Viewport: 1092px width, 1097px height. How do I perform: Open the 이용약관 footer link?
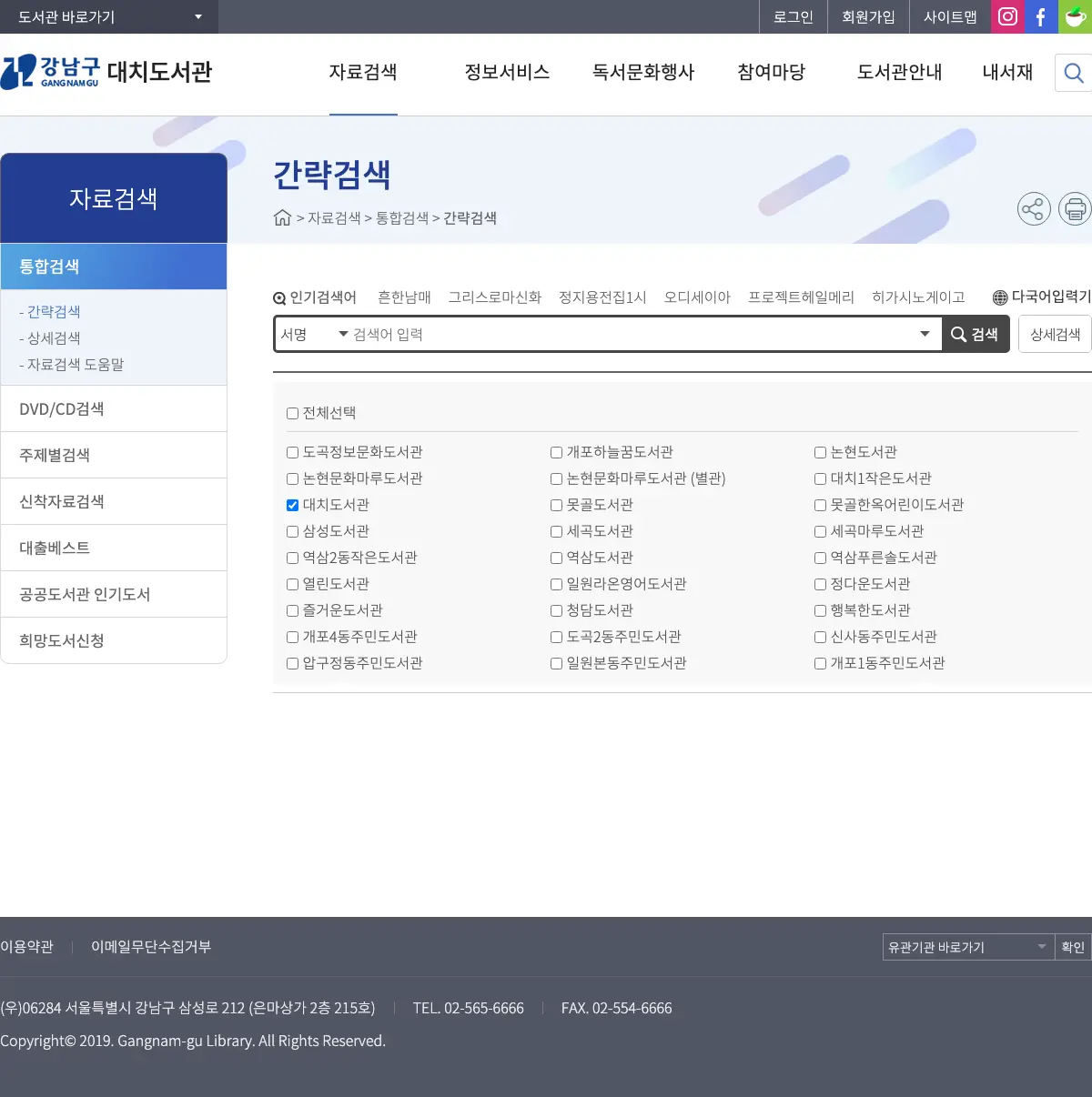point(27,947)
